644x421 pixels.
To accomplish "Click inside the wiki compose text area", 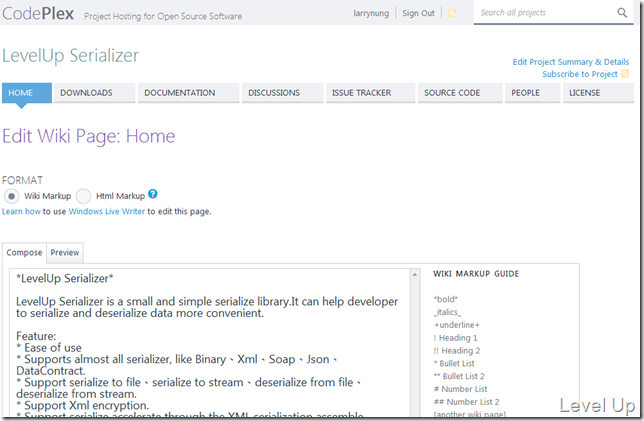I will click(x=209, y=343).
